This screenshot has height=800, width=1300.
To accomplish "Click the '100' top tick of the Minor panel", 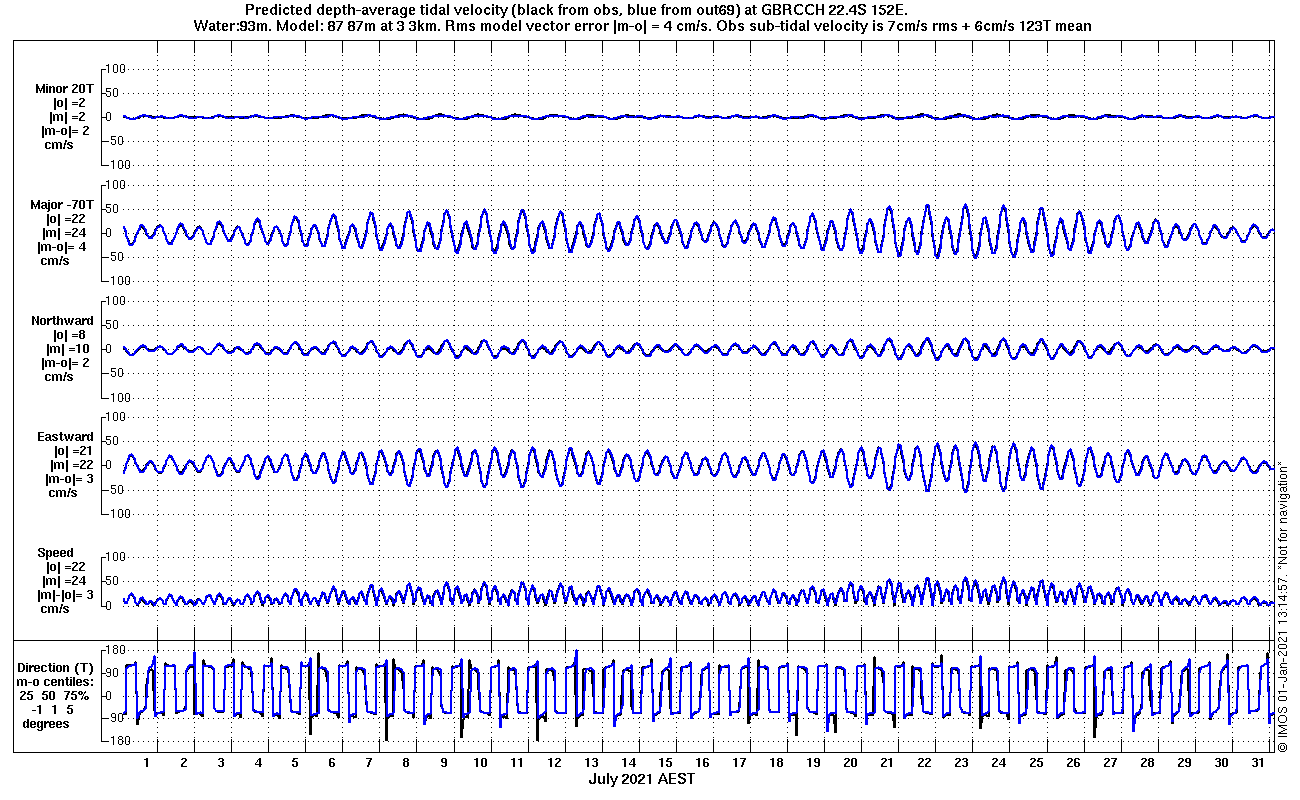I will click(114, 69).
